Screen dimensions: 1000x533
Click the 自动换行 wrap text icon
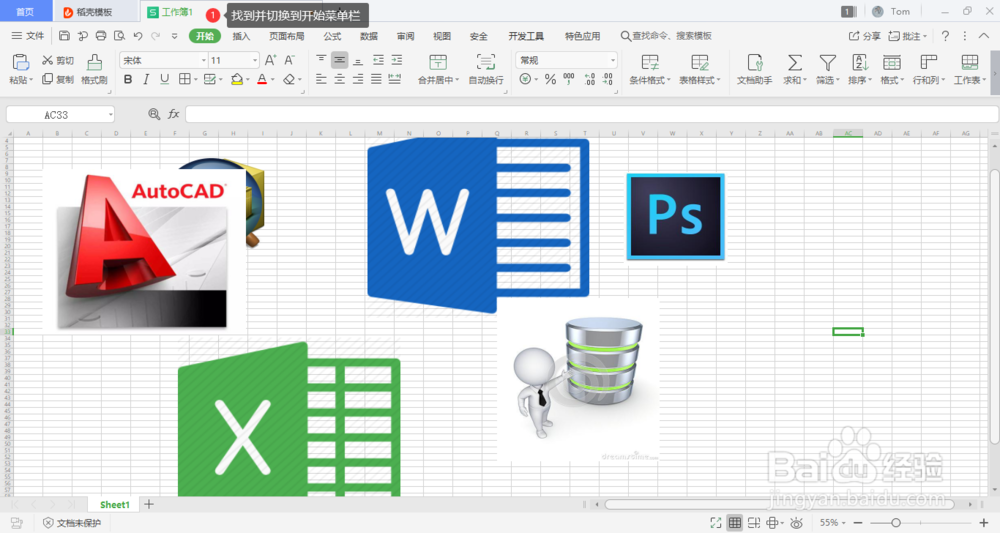tap(486, 62)
